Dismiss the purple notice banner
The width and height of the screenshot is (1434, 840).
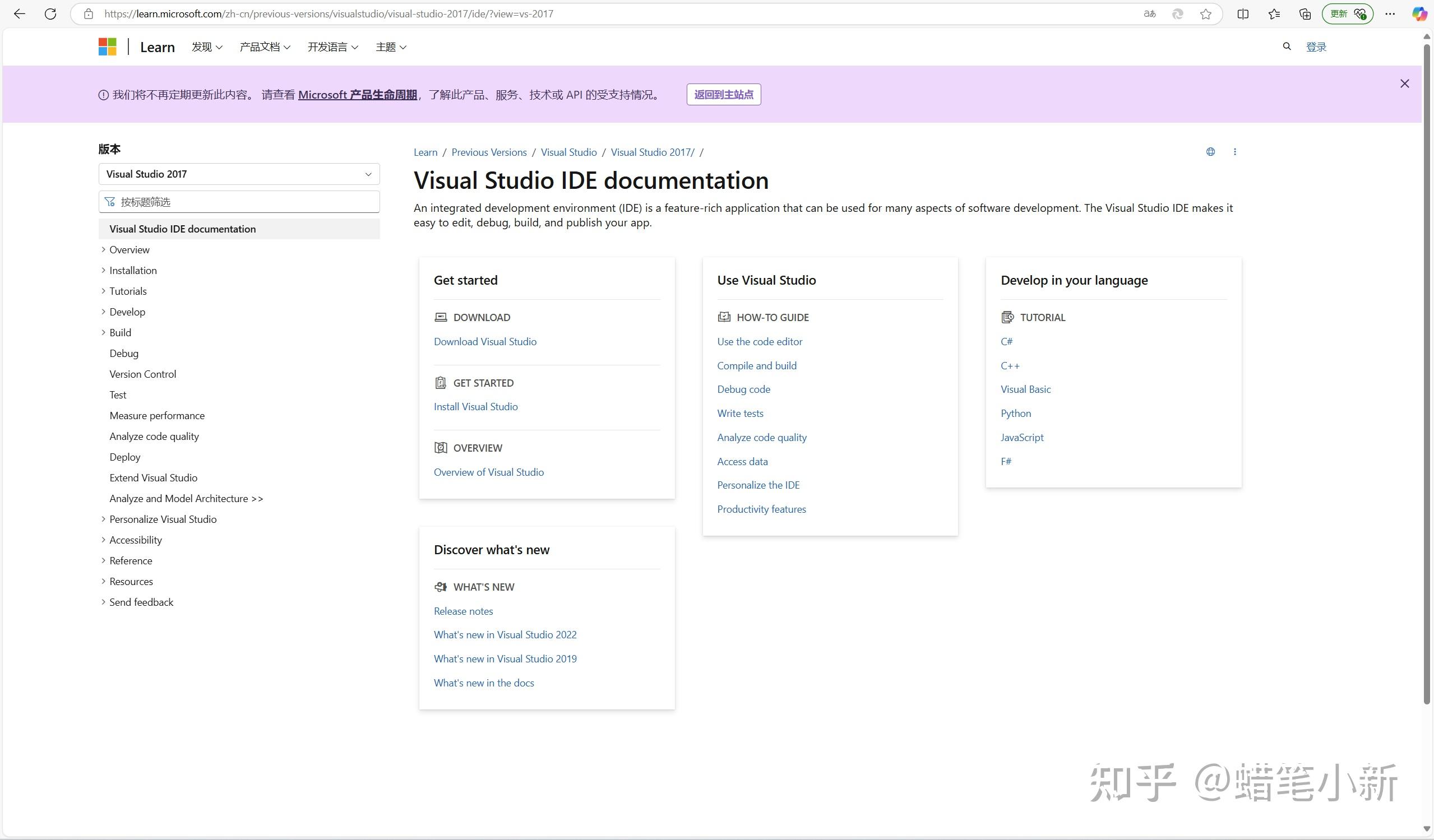pyautogui.click(x=1404, y=83)
